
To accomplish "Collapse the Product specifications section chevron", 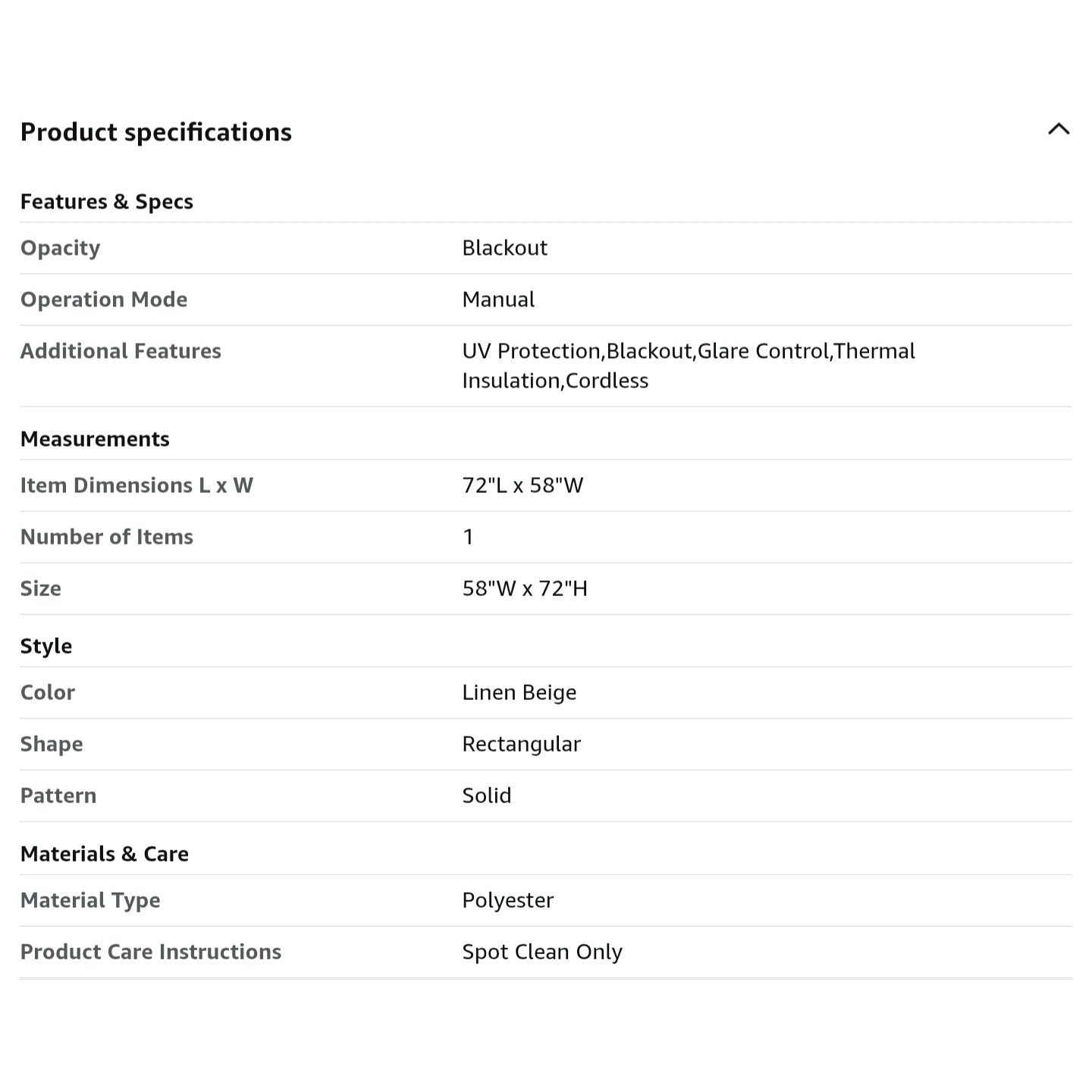I will point(1059,130).
